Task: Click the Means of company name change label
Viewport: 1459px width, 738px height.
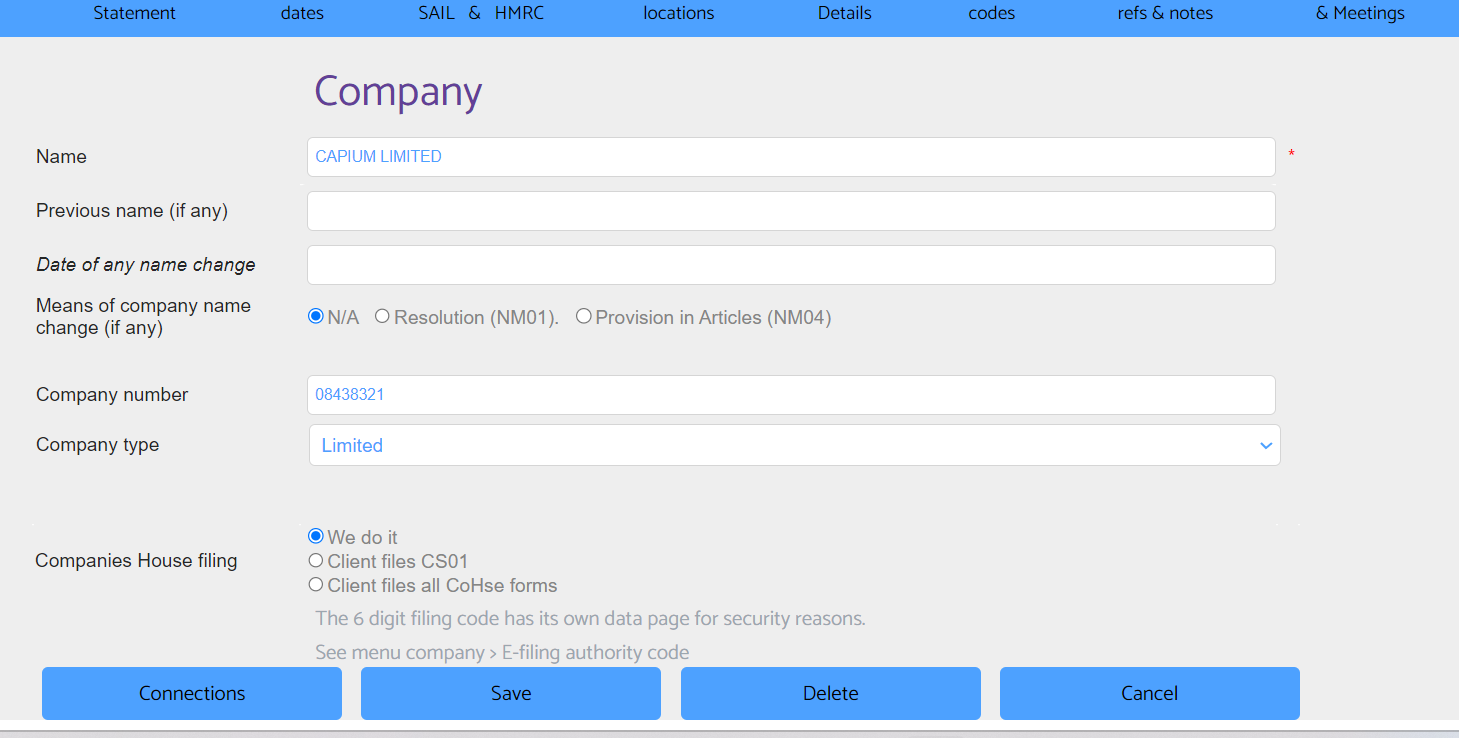Action: [143, 317]
